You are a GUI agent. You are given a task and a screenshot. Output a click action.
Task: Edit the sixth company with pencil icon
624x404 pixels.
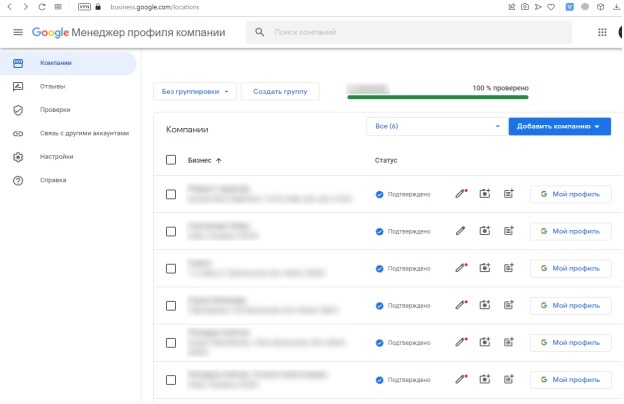pyautogui.click(x=461, y=379)
